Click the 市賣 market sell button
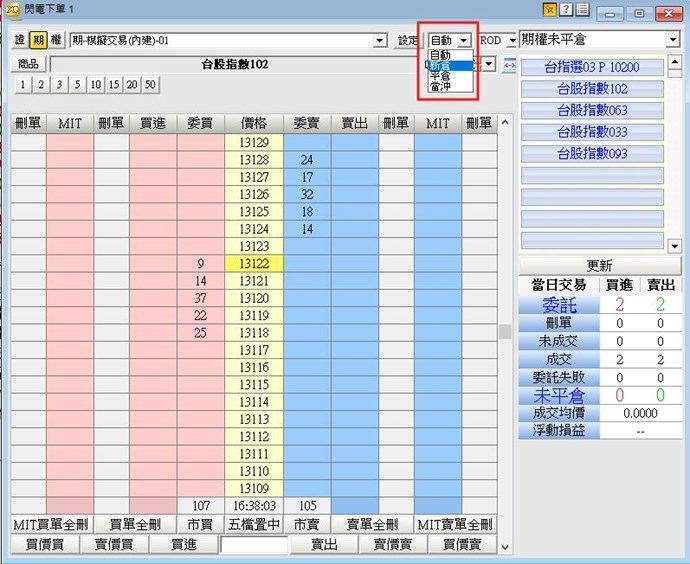This screenshot has height=564, width=690. (x=306, y=525)
